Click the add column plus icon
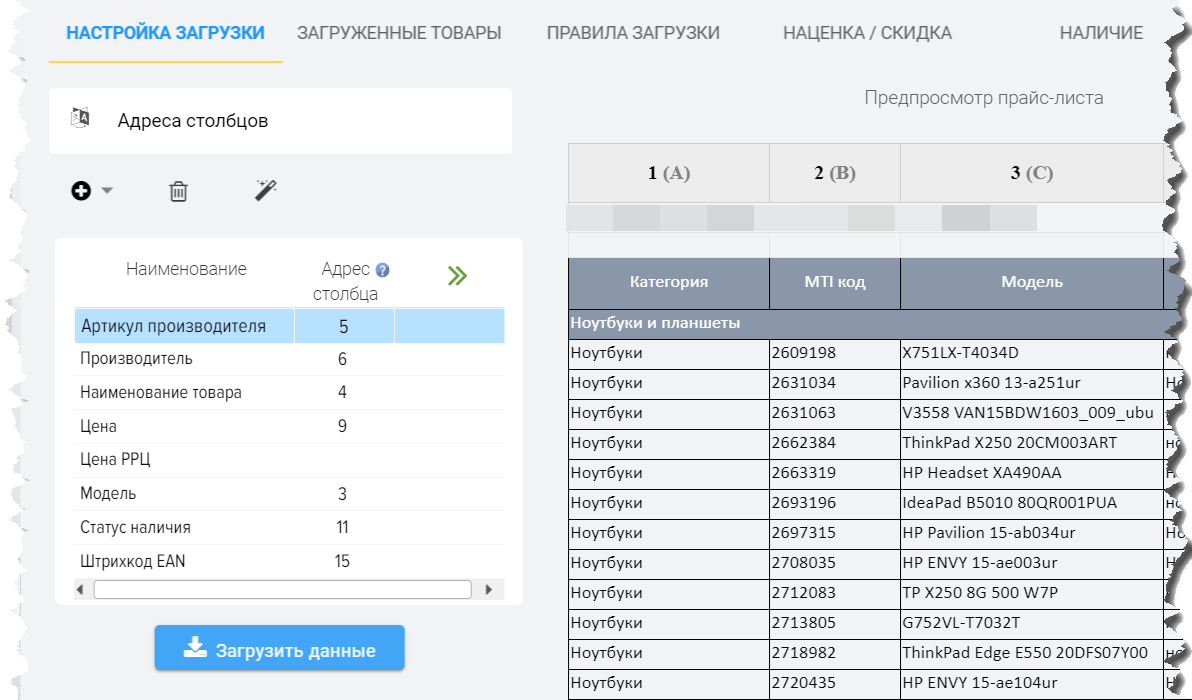Image resolution: width=1192 pixels, height=700 pixels. pyautogui.click(x=81, y=190)
